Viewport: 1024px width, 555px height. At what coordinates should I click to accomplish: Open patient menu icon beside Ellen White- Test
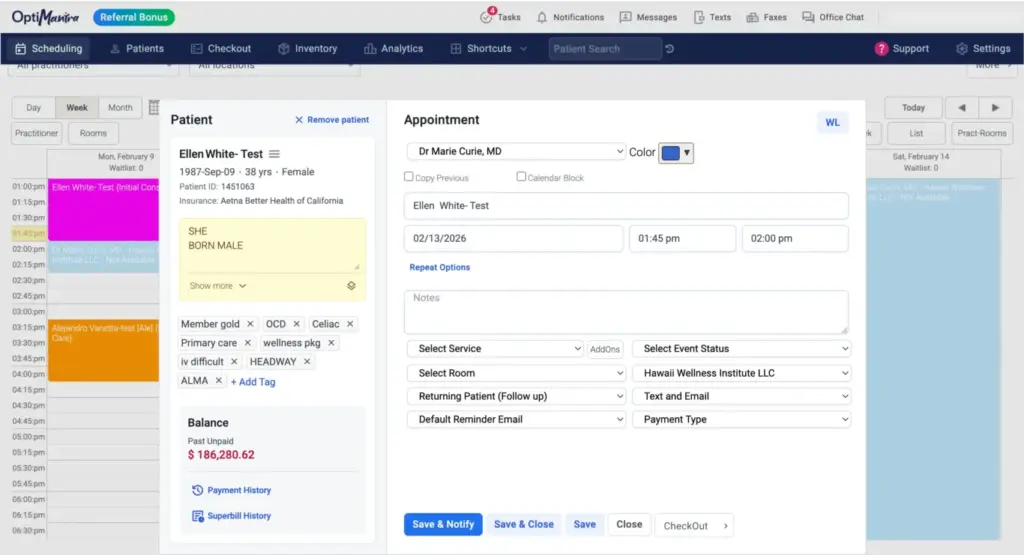coord(274,154)
